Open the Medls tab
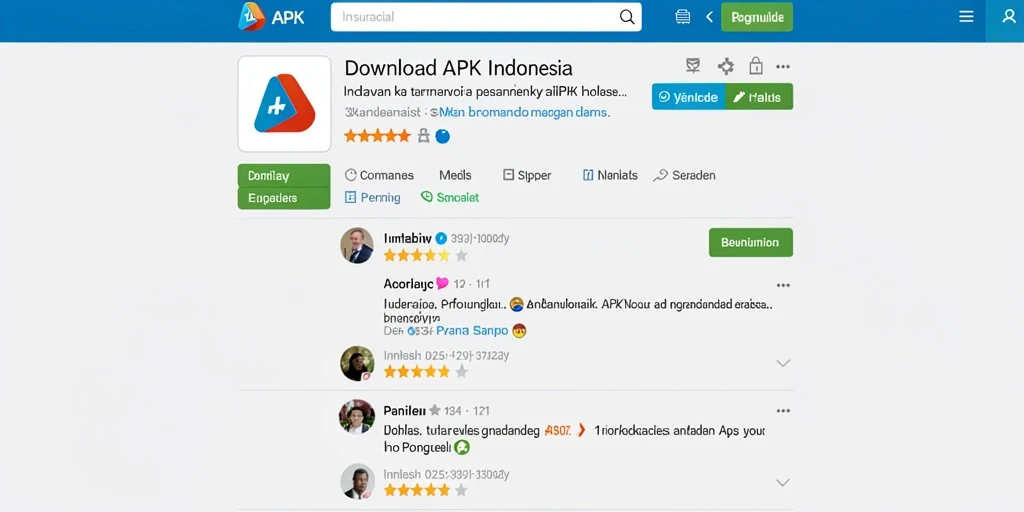Image resolution: width=1024 pixels, height=512 pixels. tap(455, 175)
